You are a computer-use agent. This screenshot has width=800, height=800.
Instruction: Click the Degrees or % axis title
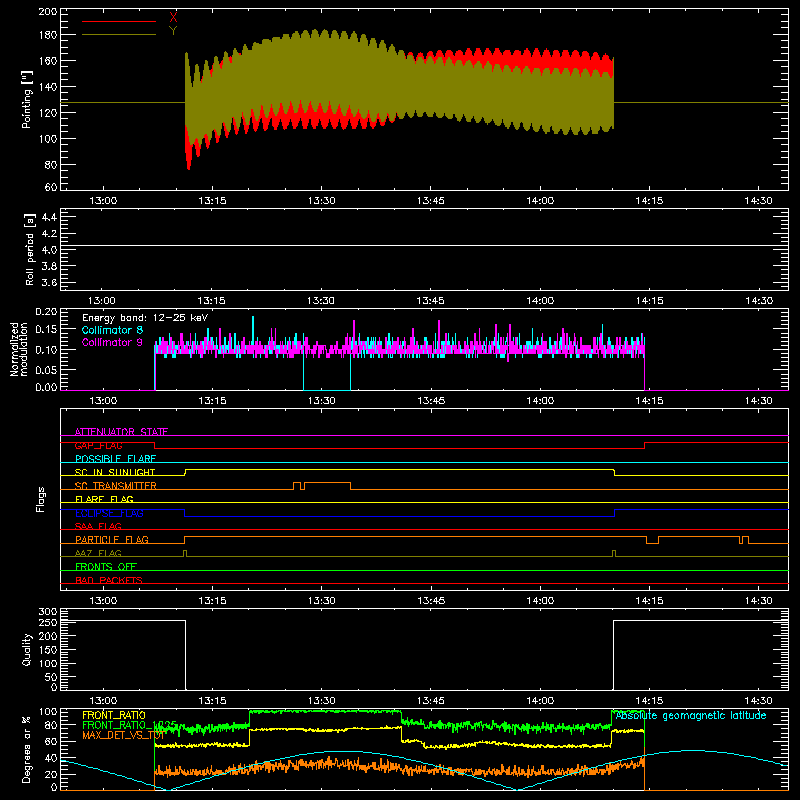[27, 749]
